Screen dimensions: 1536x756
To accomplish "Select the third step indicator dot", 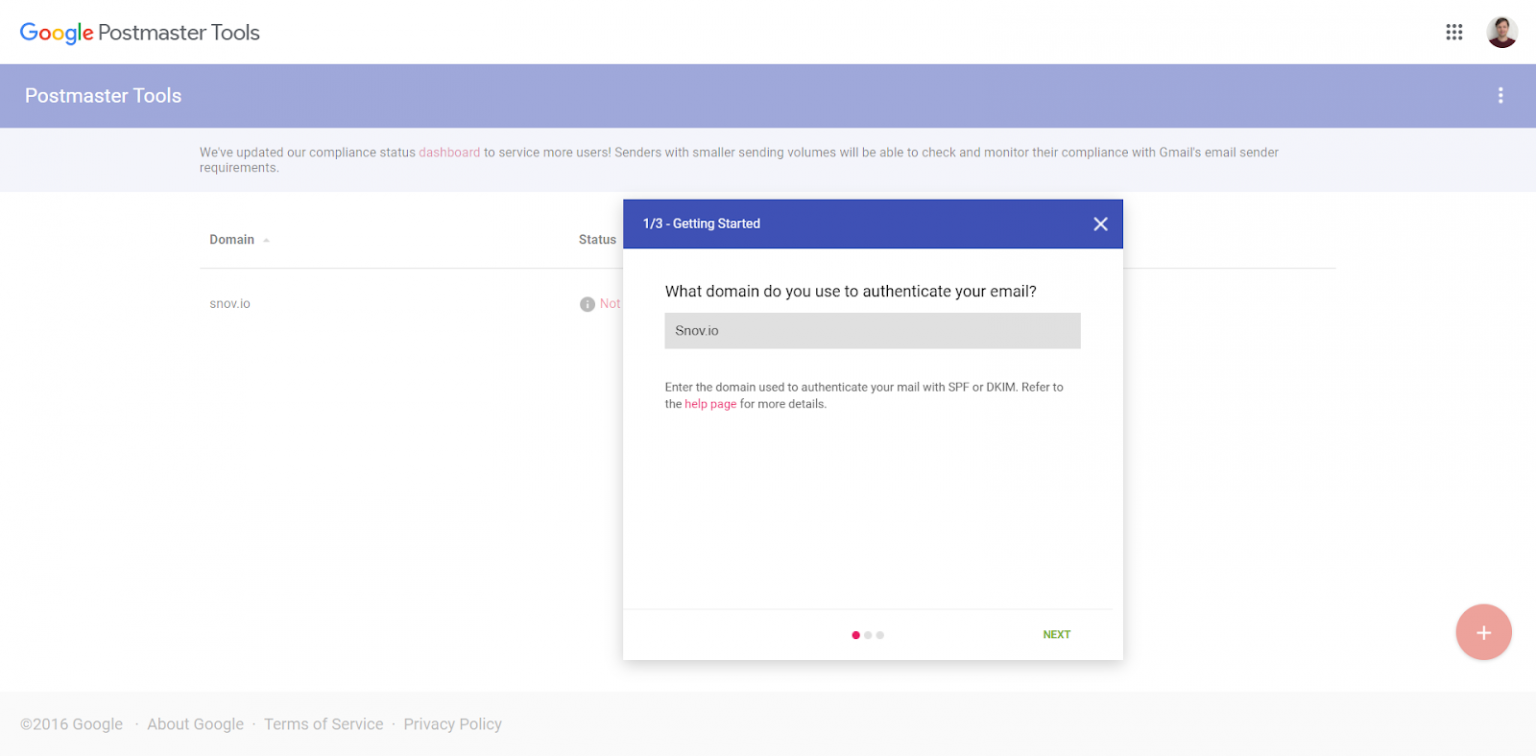I will (x=880, y=635).
